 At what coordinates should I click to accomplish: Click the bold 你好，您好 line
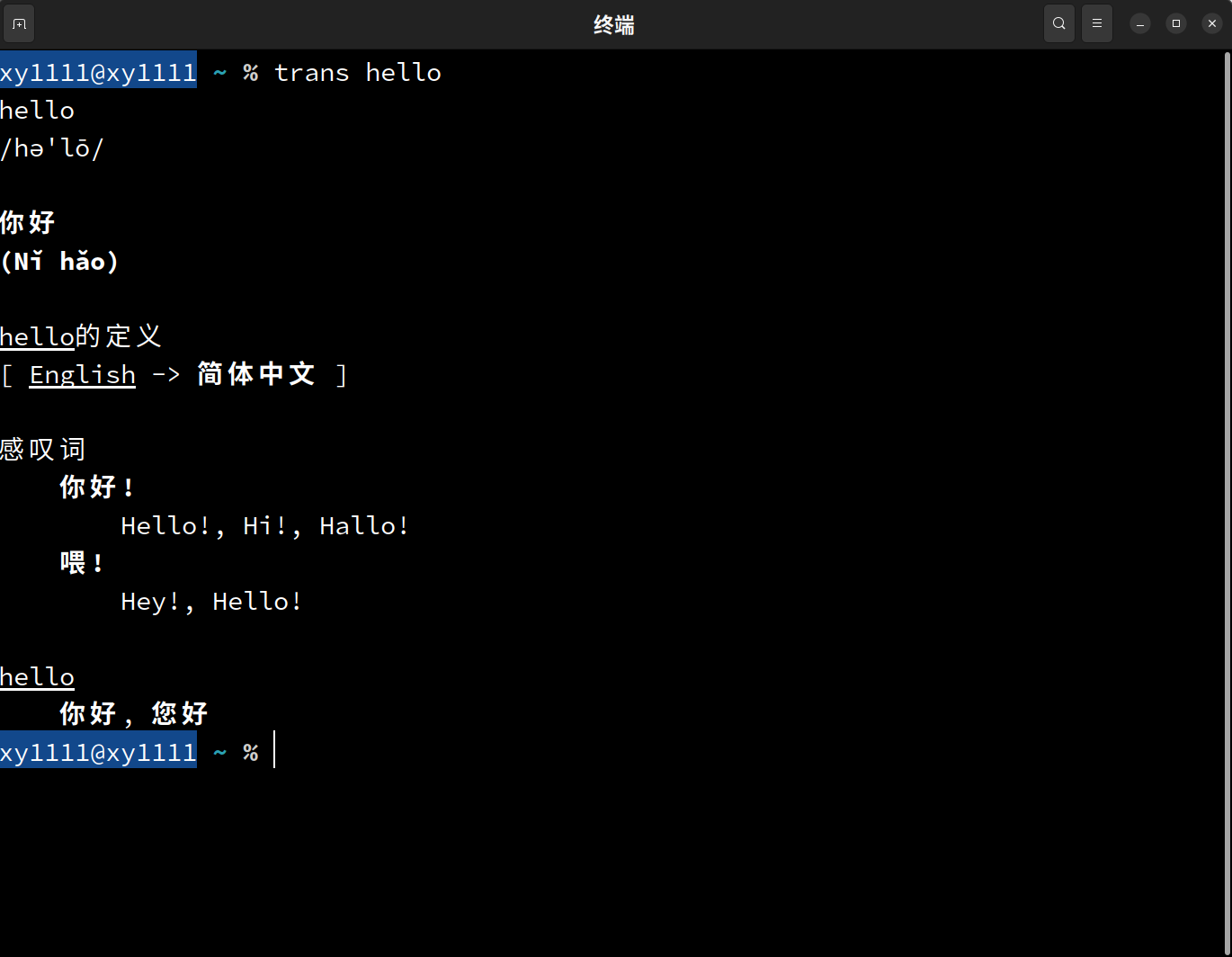coord(134,714)
